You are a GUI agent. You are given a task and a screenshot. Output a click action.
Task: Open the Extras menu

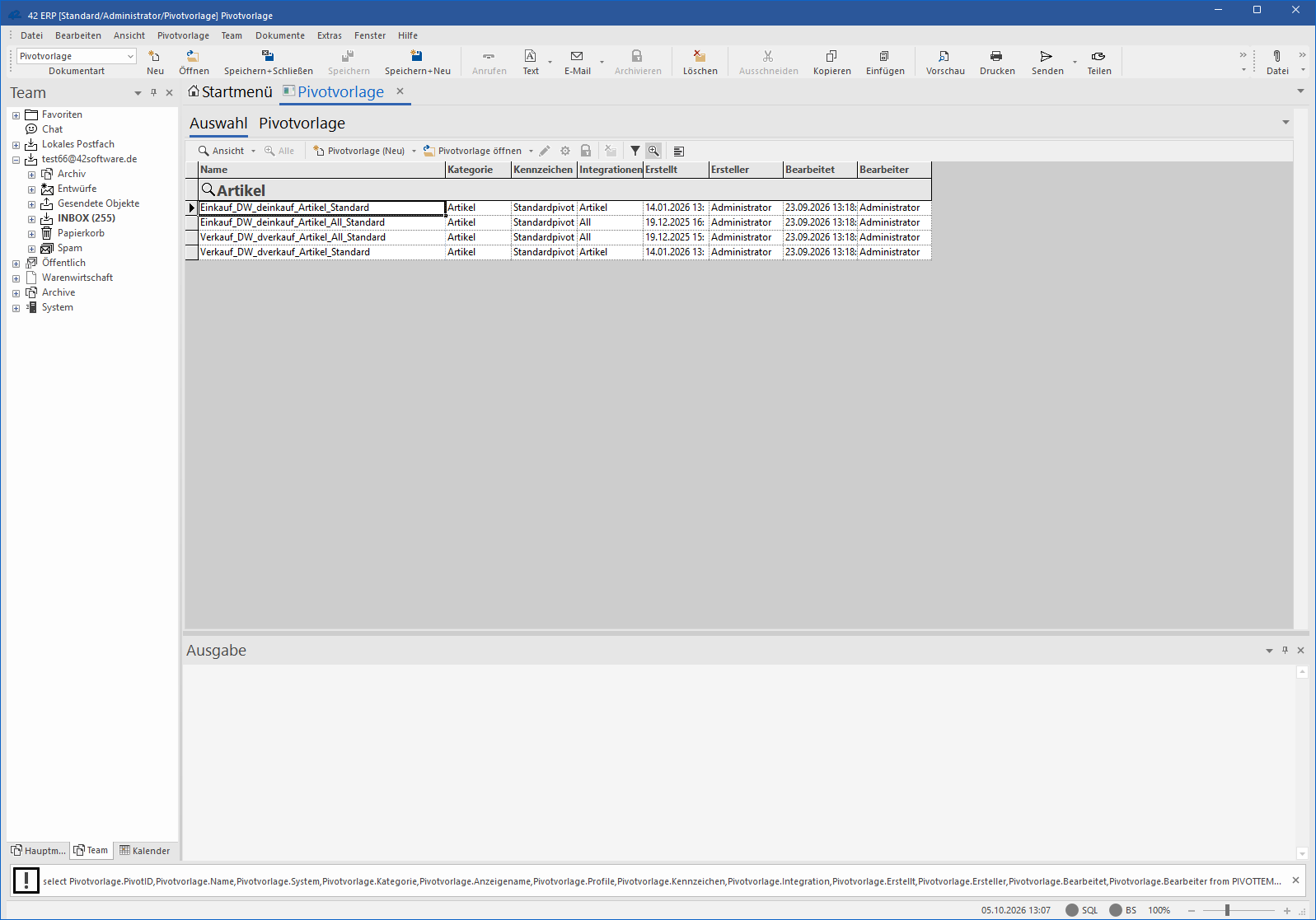[329, 35]
